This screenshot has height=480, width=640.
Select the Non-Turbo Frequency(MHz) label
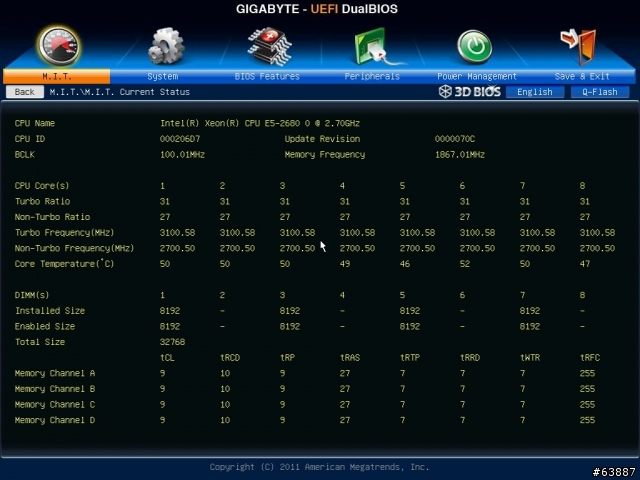click(x=74, y=248)
